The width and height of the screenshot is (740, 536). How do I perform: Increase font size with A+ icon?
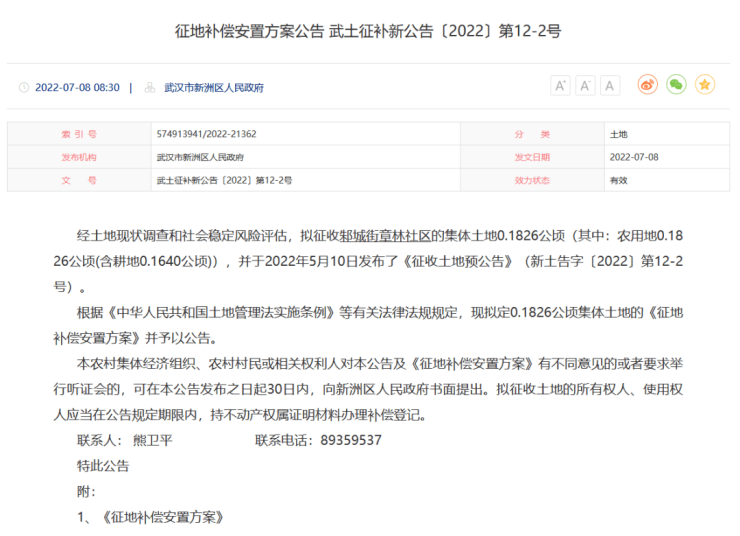click(560, 86)
